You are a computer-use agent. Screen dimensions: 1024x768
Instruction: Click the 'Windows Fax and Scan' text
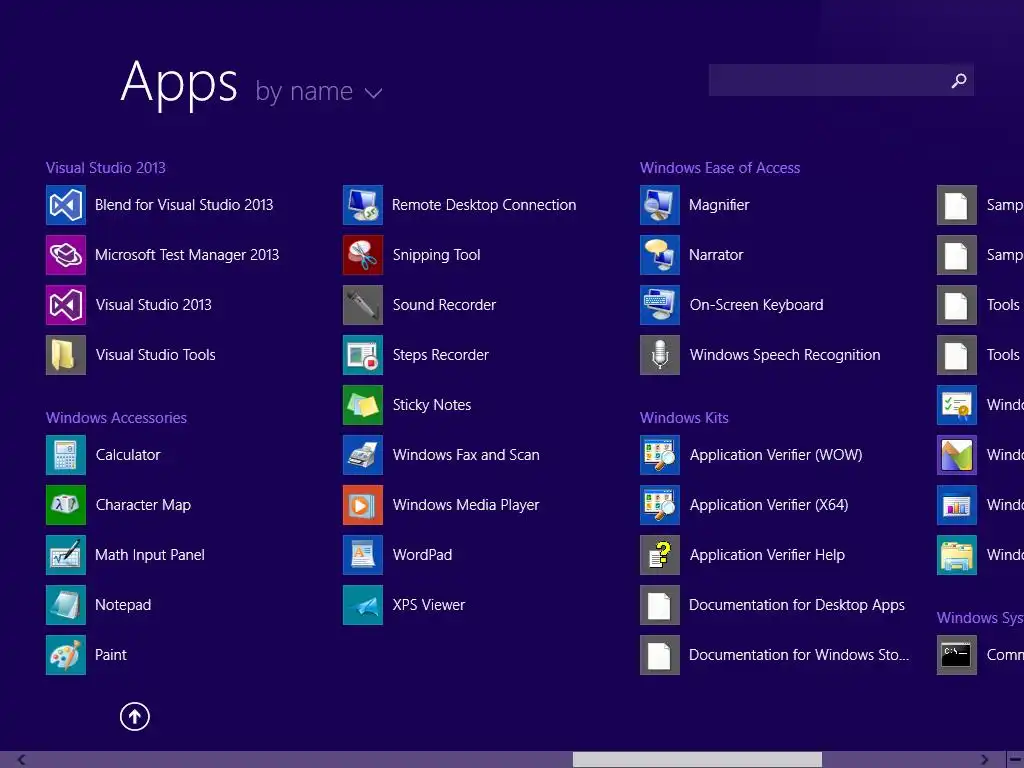466,455
